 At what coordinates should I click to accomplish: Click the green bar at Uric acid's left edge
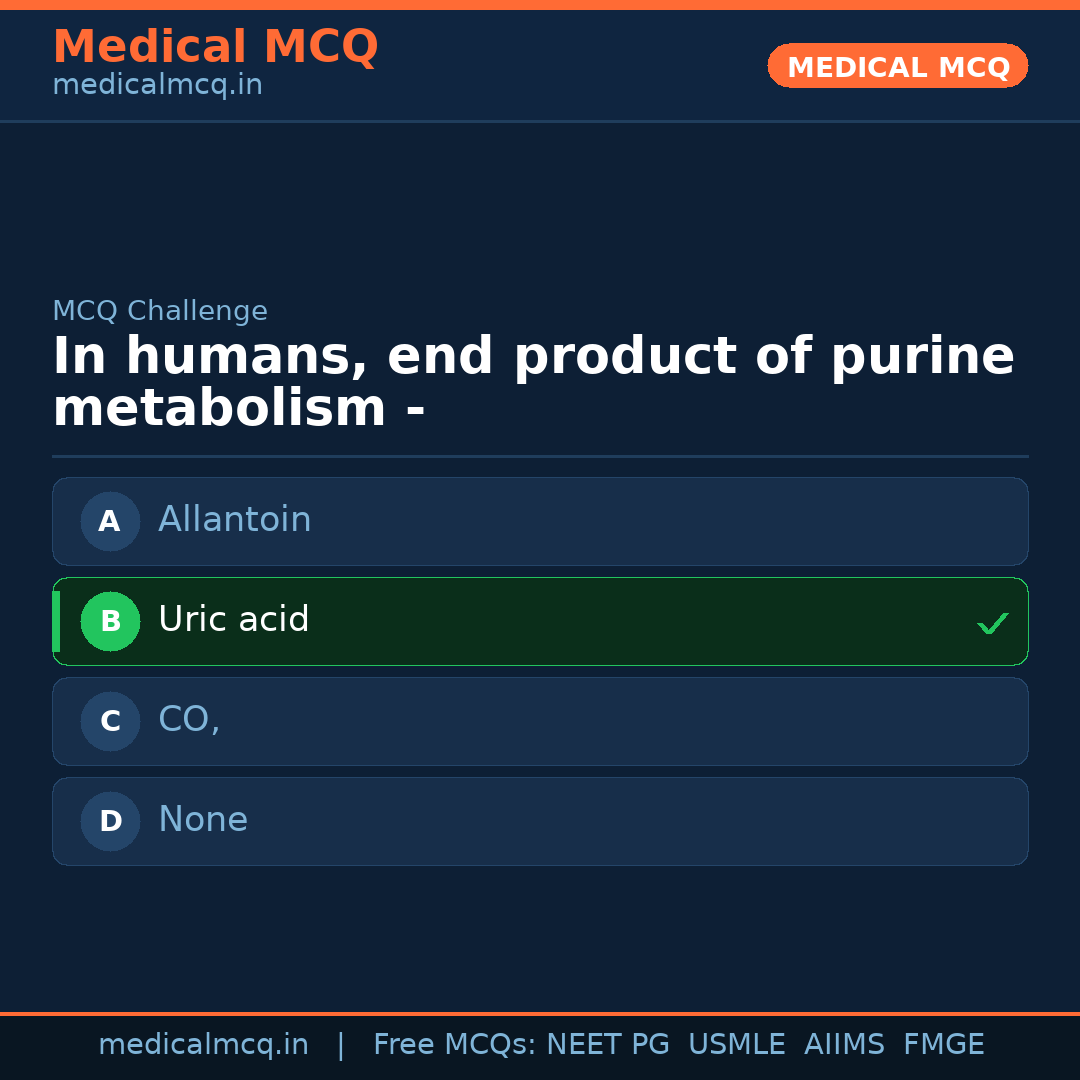pos(56,621)
